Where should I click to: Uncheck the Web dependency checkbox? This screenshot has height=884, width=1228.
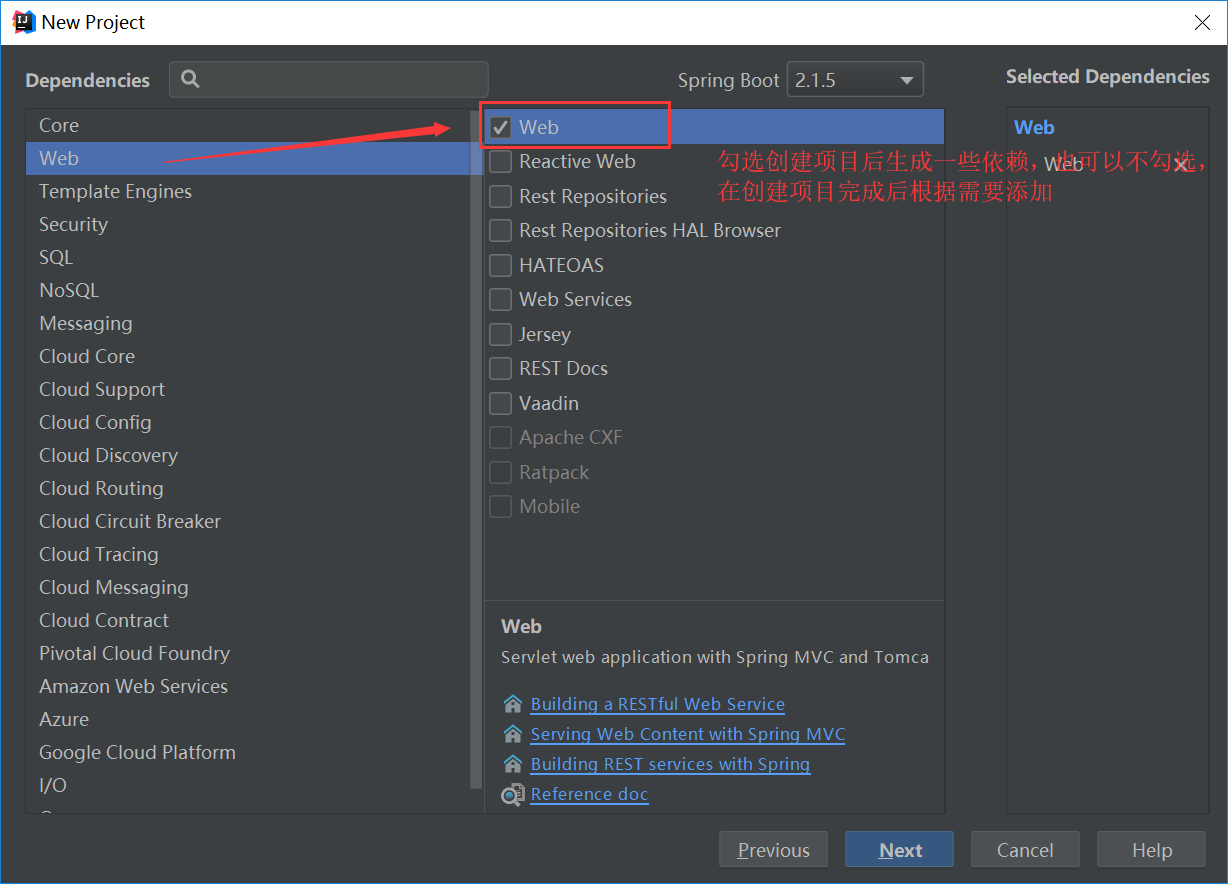pos(501,127)
